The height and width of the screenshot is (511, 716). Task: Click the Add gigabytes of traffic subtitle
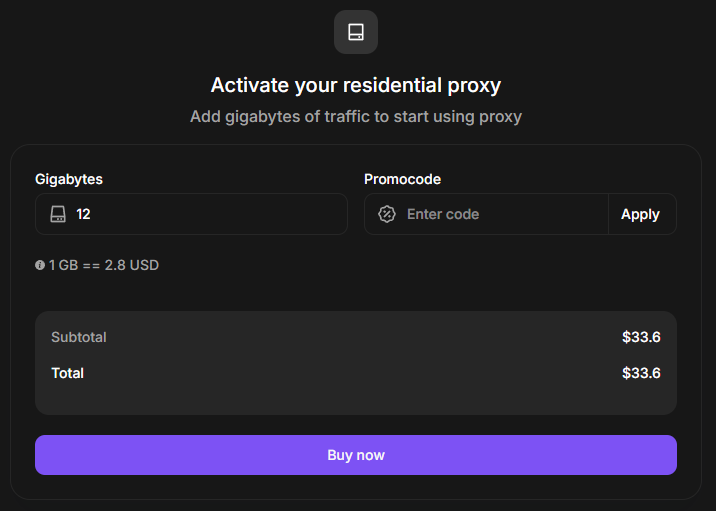pyautogui.click(x=356, y=117)
